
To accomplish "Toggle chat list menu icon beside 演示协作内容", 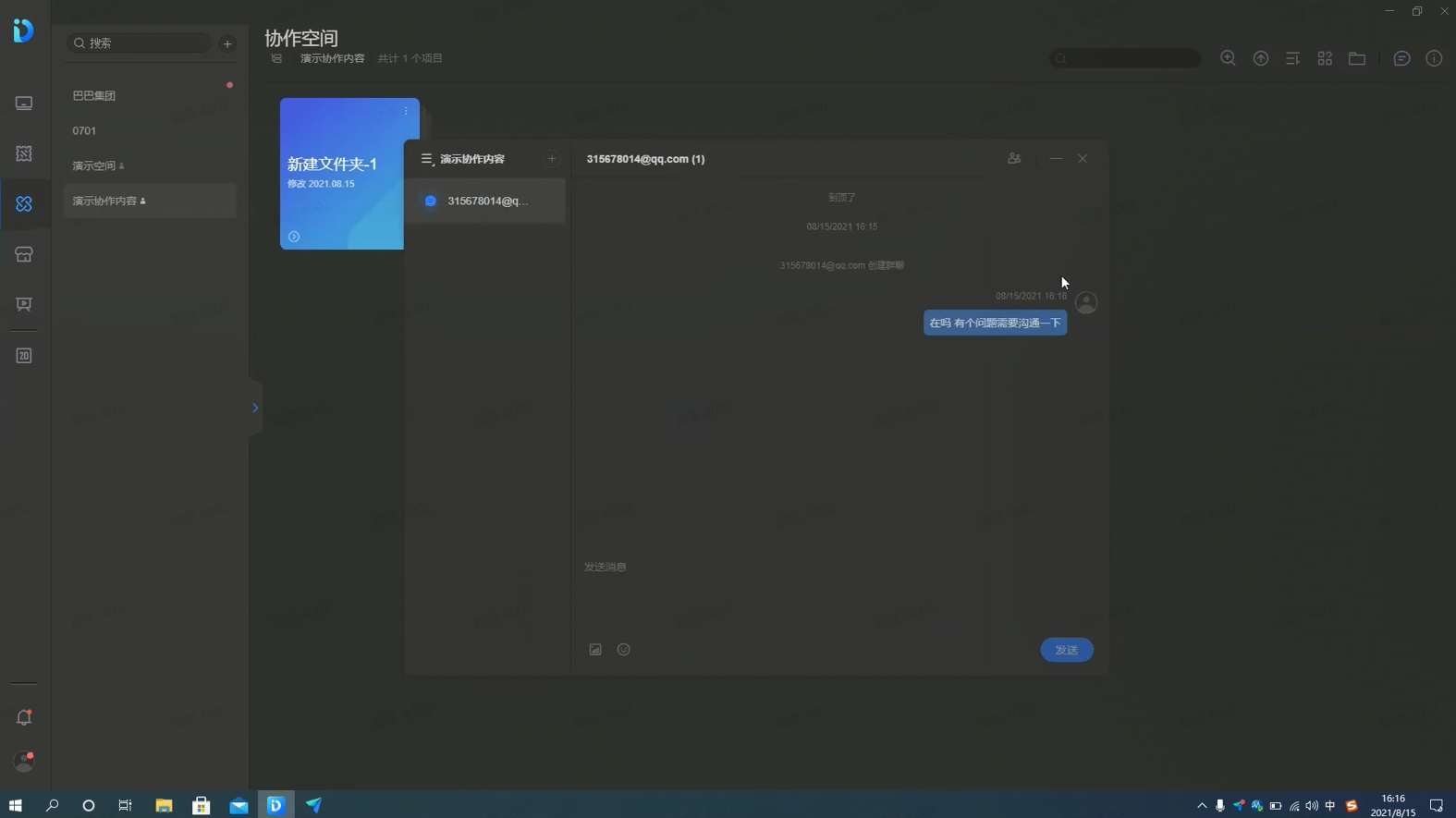I will 427,159.
